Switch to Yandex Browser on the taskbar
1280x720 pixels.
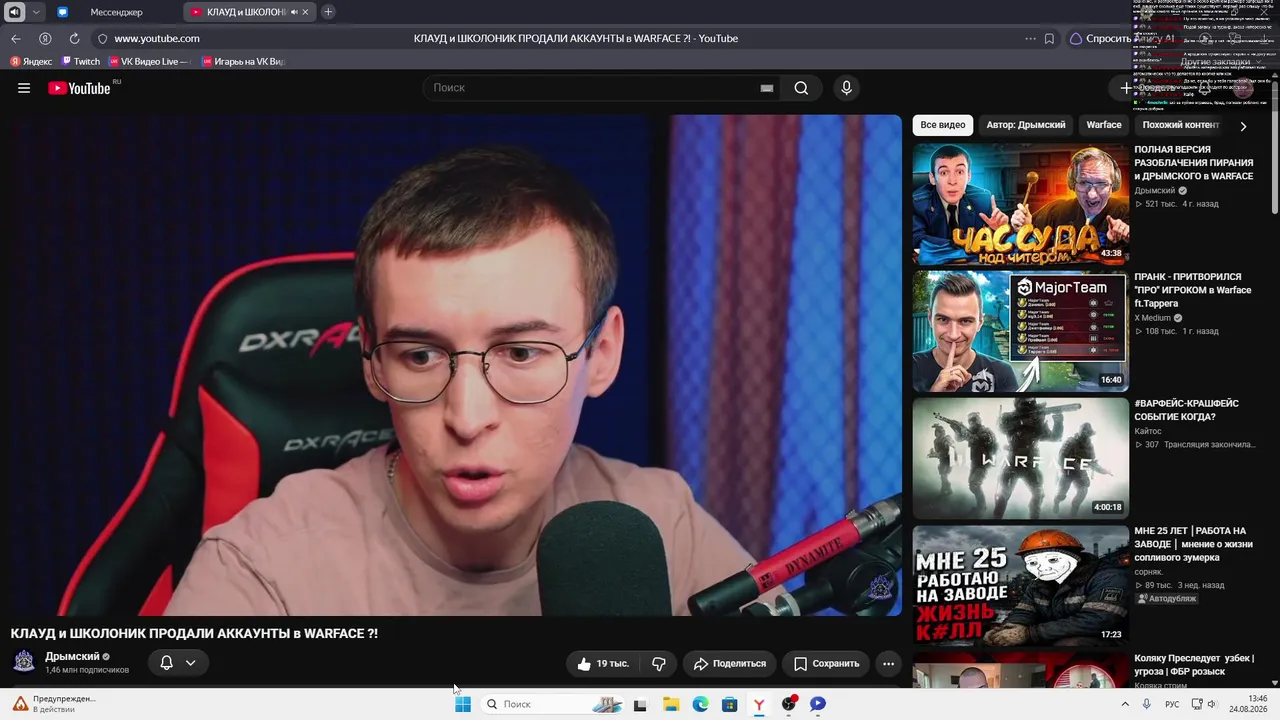pyautogui.click(x=759, y=704)
